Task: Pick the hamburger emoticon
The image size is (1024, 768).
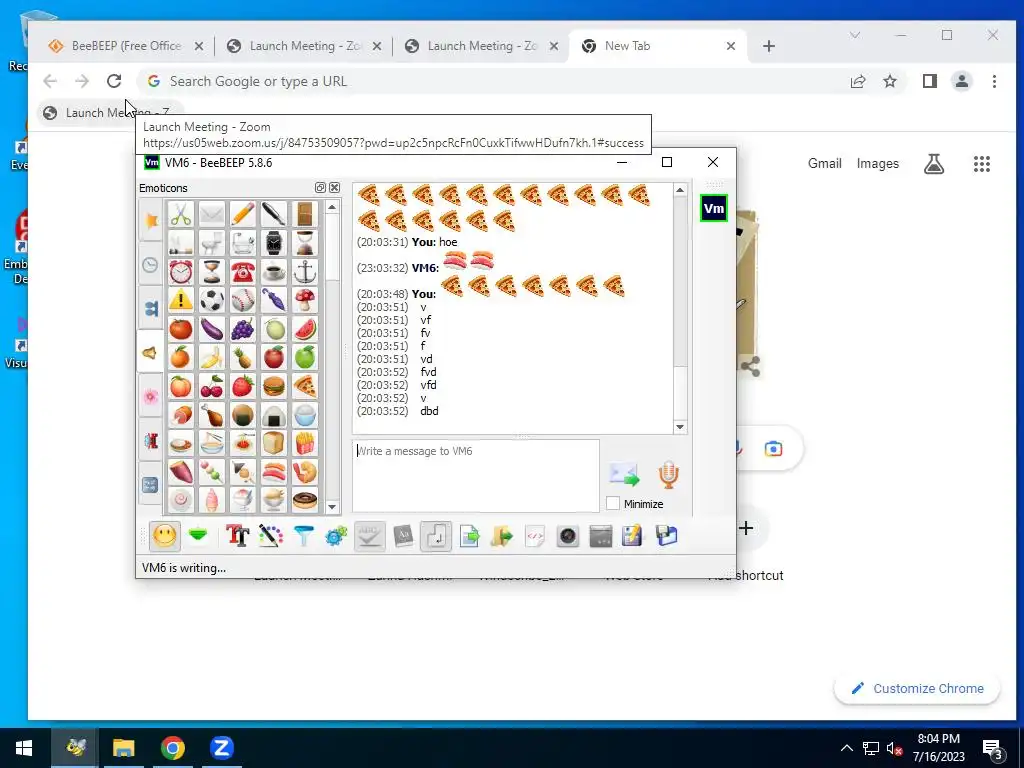Action: (x=274, y=387)
